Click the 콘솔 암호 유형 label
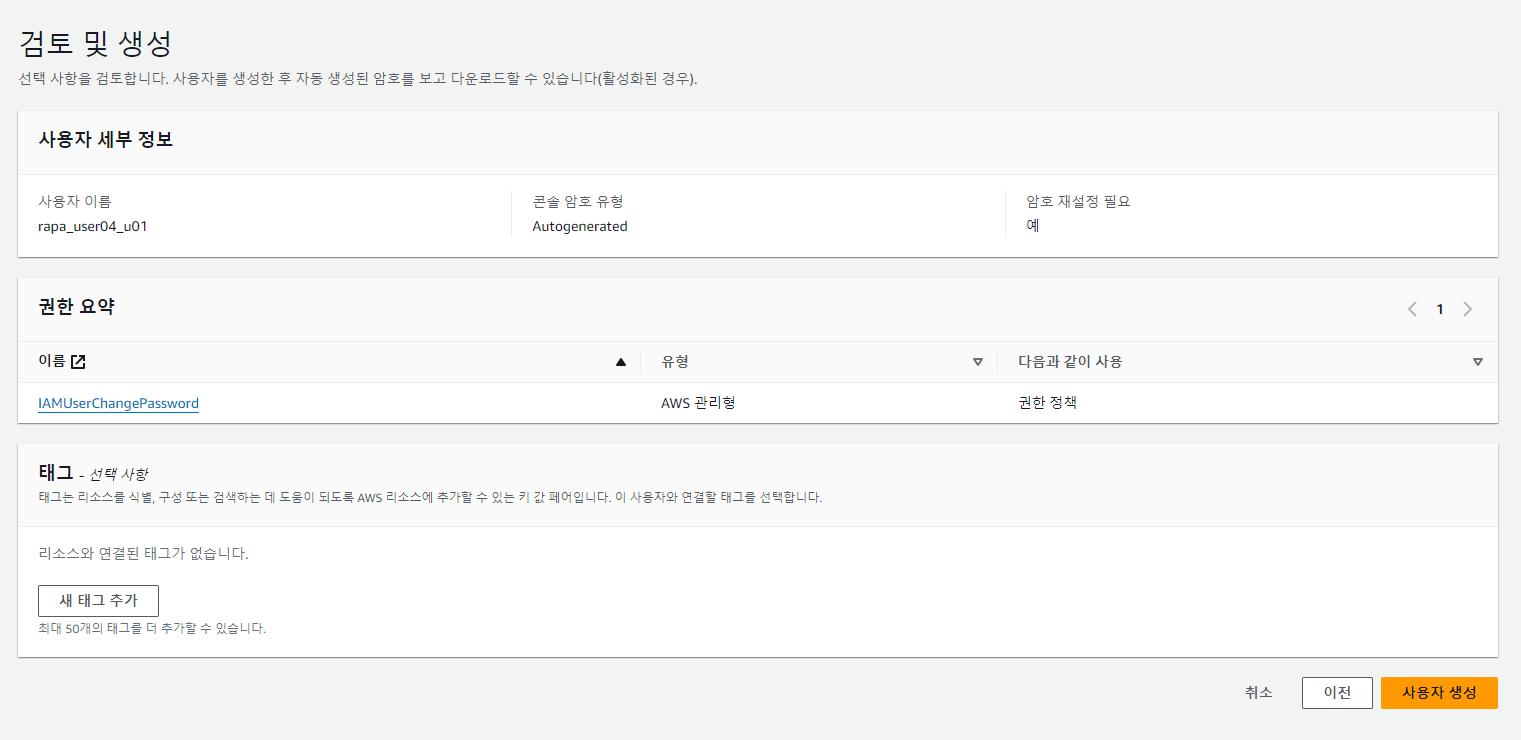 (578, 201)
